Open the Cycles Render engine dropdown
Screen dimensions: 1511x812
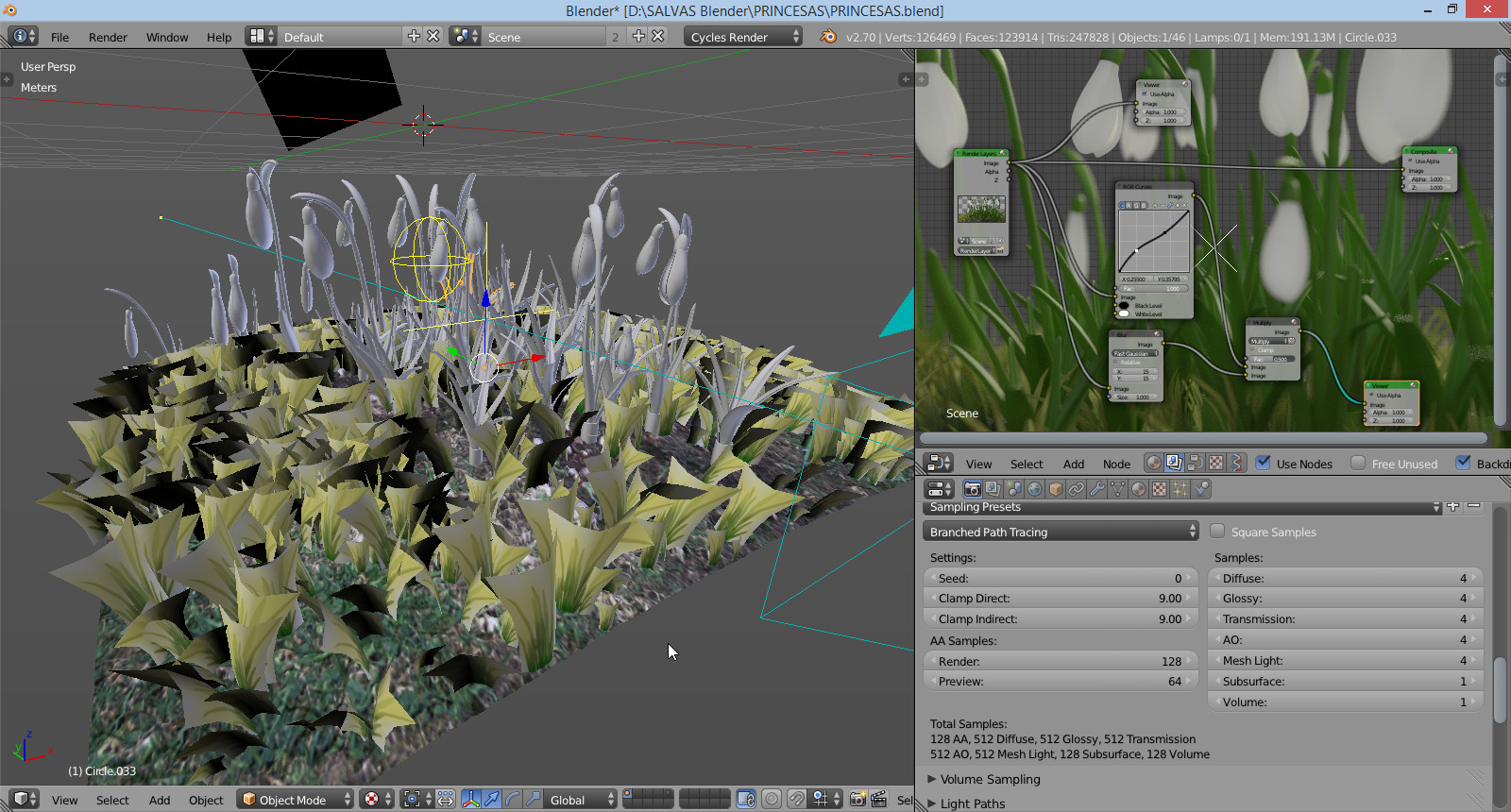743,37
